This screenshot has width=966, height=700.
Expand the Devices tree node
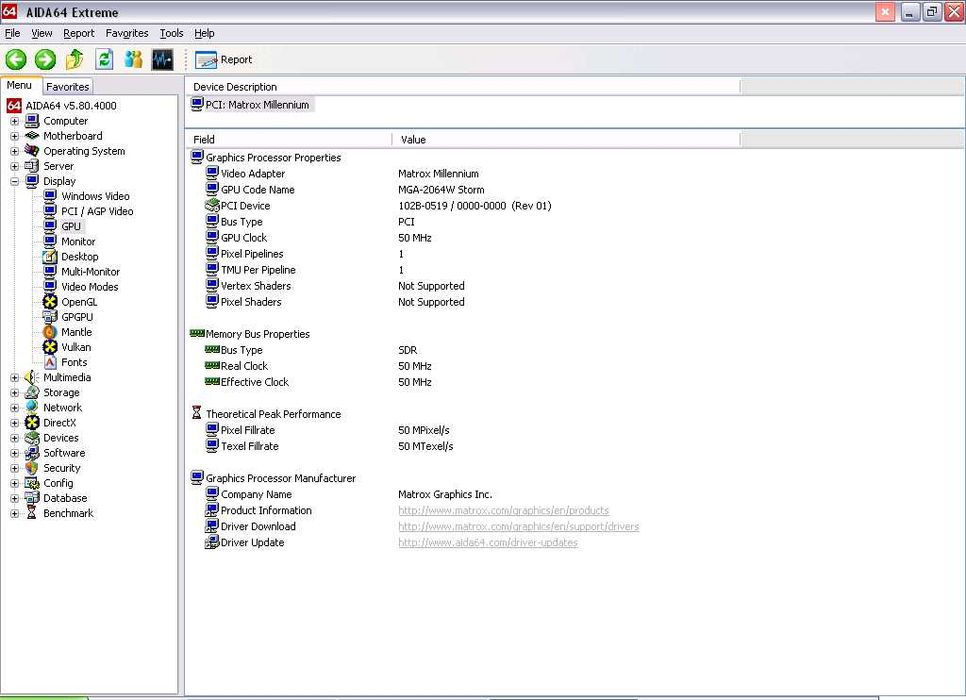point(14,438)
